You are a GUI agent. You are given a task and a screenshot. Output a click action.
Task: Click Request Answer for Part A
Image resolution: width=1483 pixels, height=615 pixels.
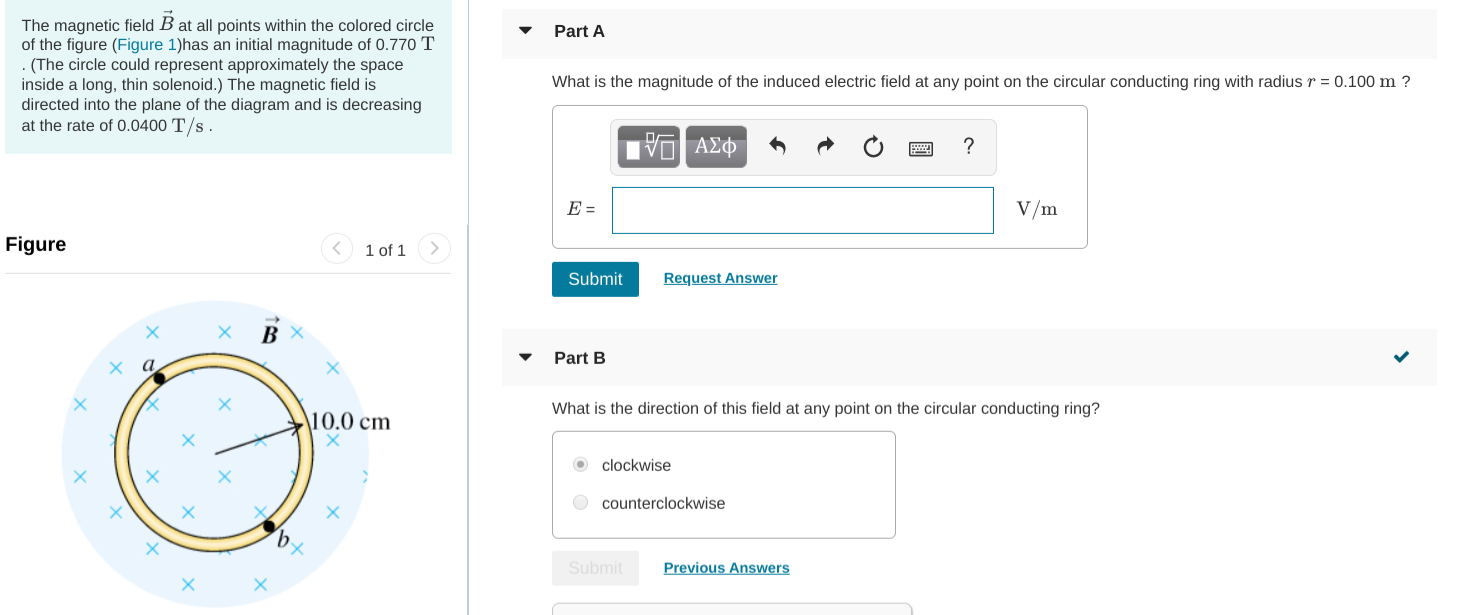(x=720, y=277)
